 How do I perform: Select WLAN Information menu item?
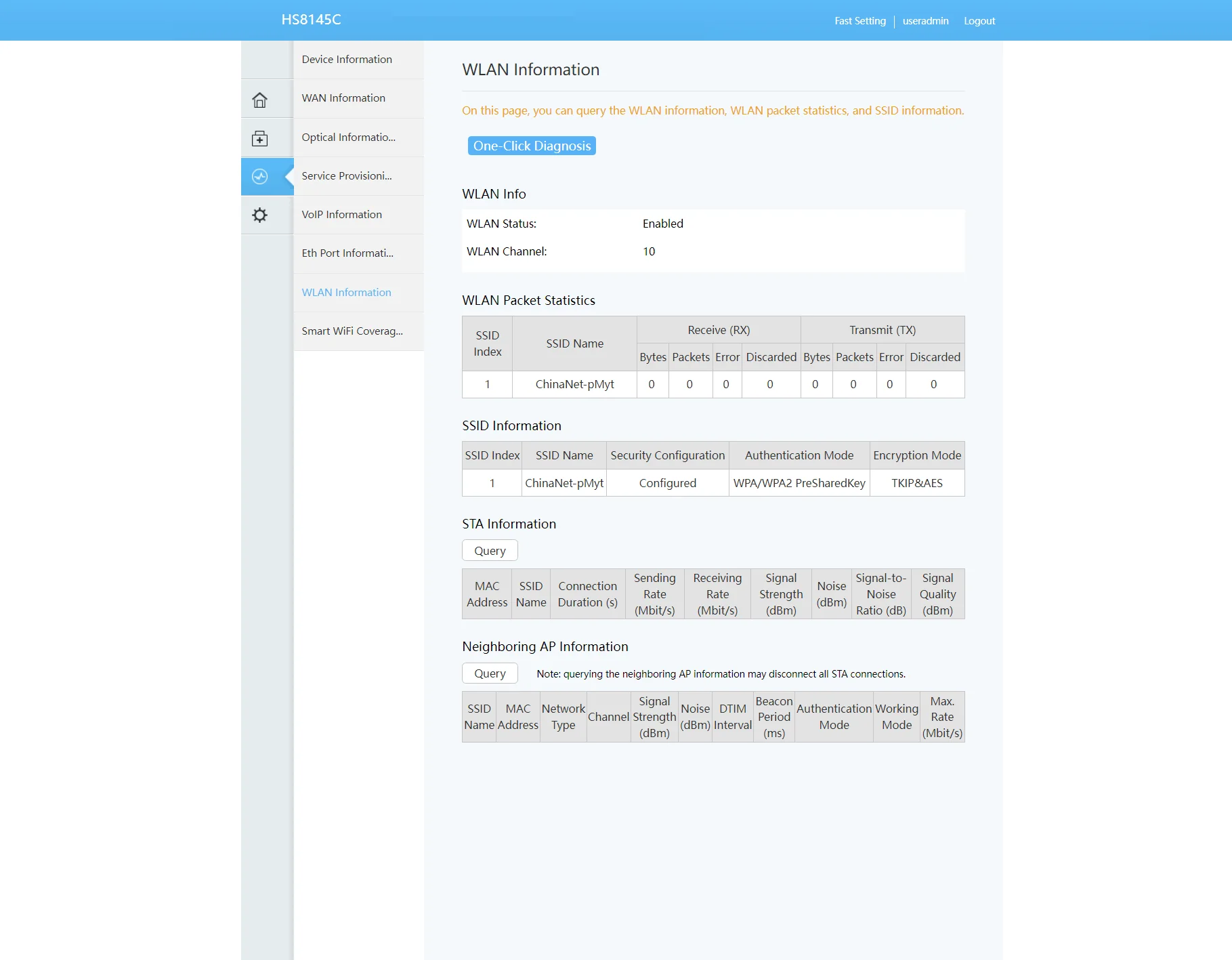click(346, 293)
